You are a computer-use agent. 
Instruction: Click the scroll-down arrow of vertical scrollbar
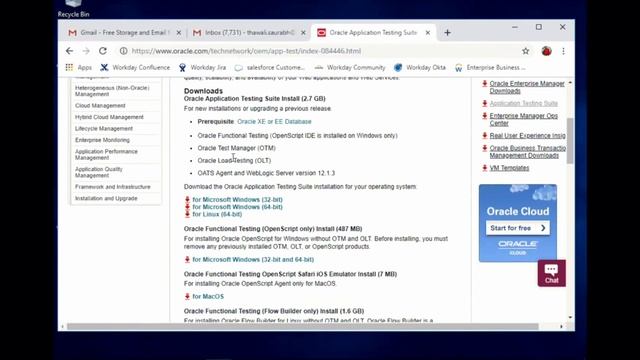(x=570, y=318)
